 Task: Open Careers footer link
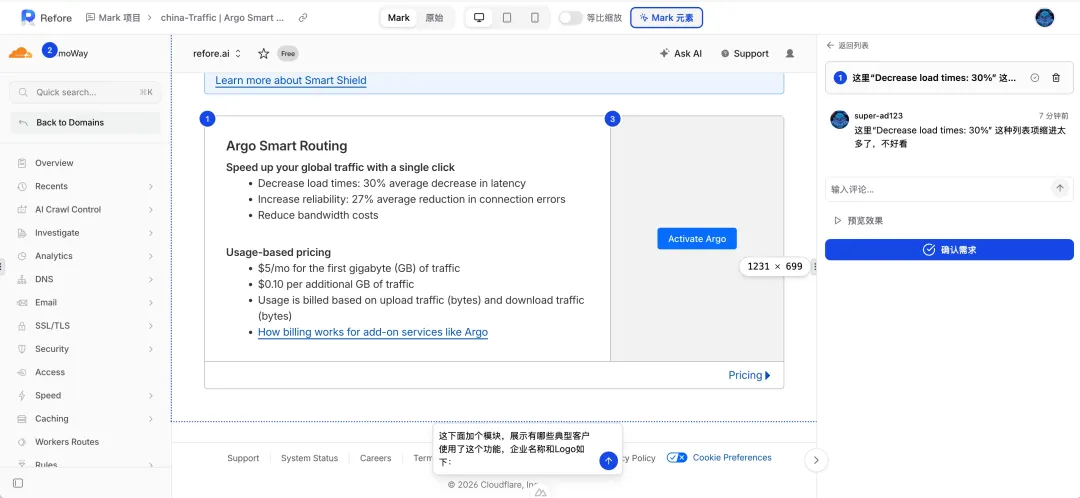pyautogui.click(x=375, y=458)
